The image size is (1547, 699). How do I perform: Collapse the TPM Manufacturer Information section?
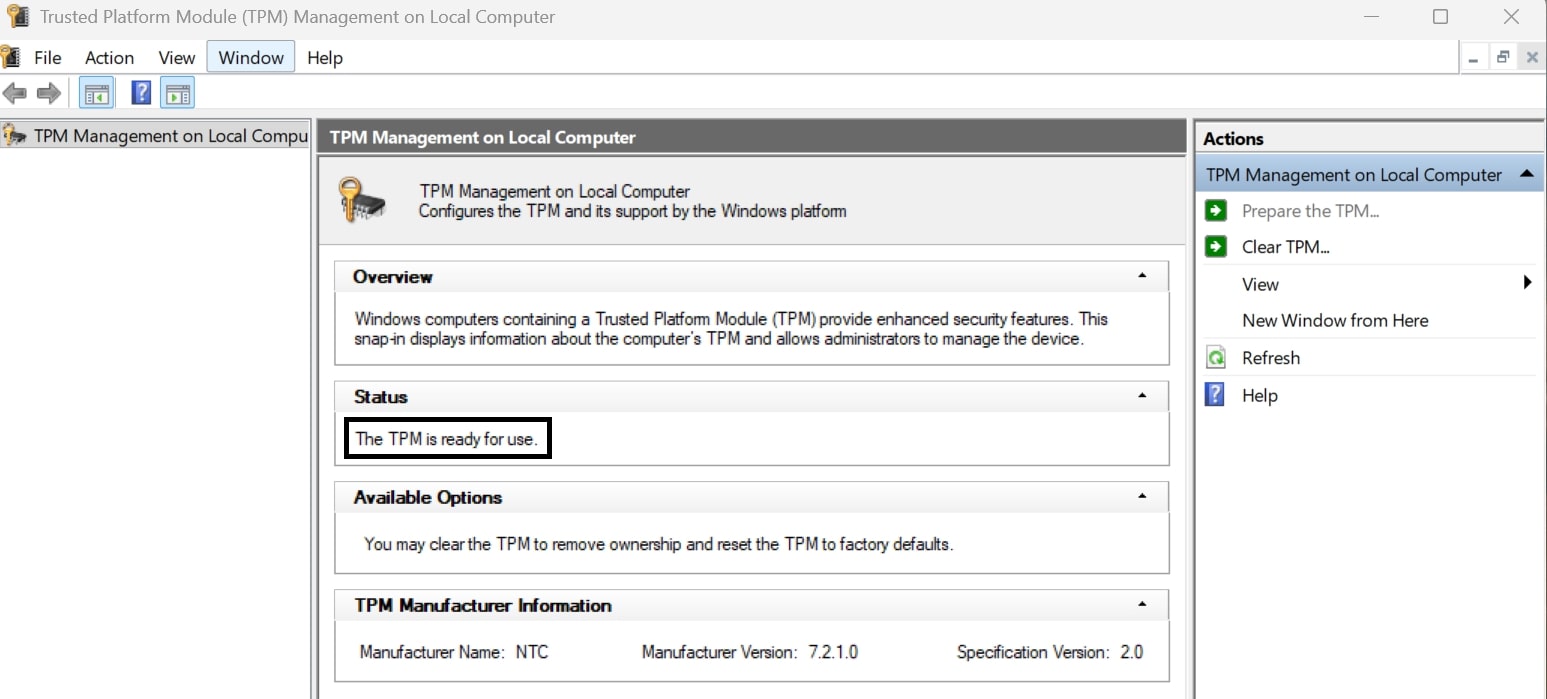1142,604
